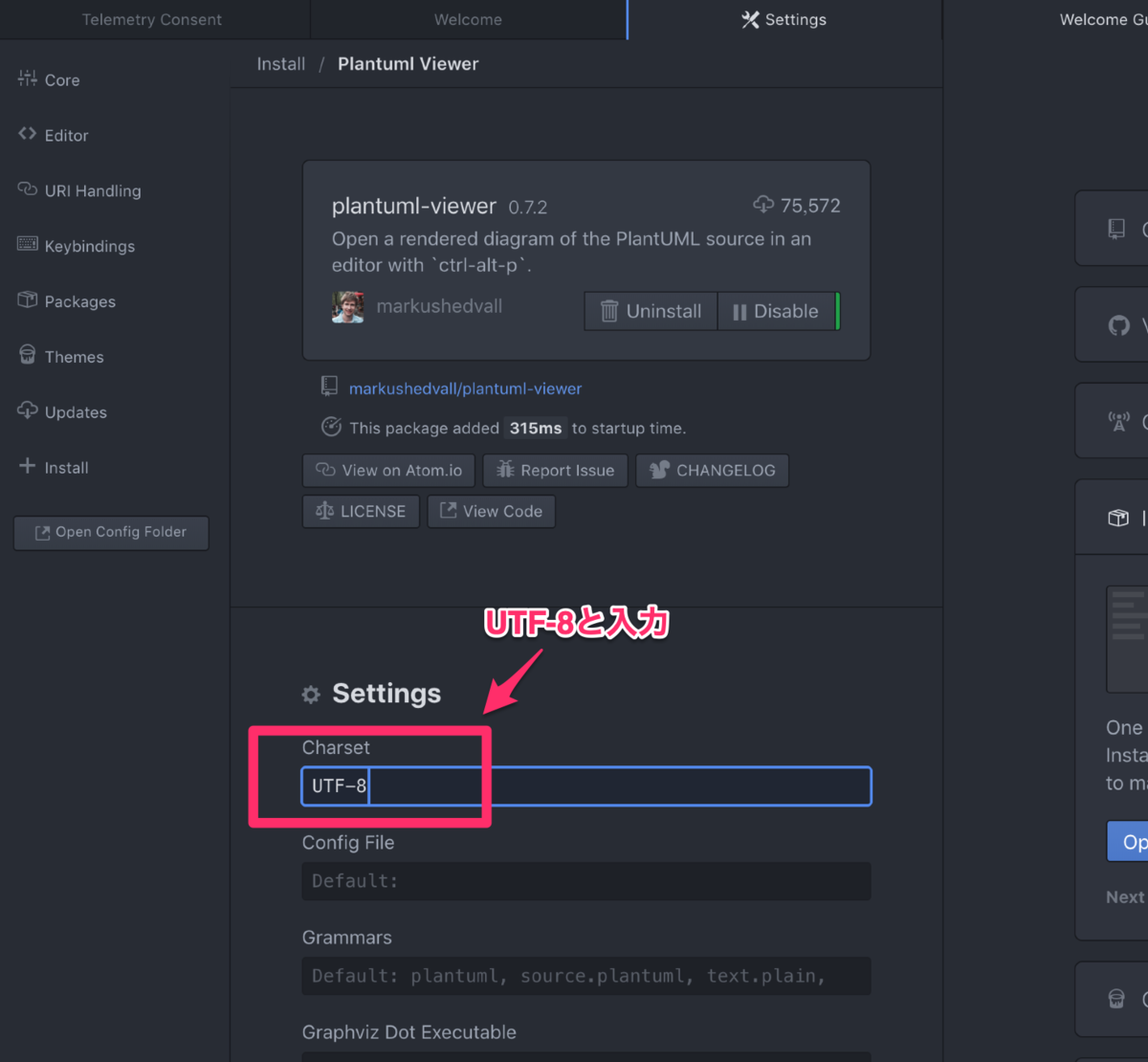This screenshot has height=1062, width=1148.
Task: Click the Open Config Folder button
Action: 111,533
